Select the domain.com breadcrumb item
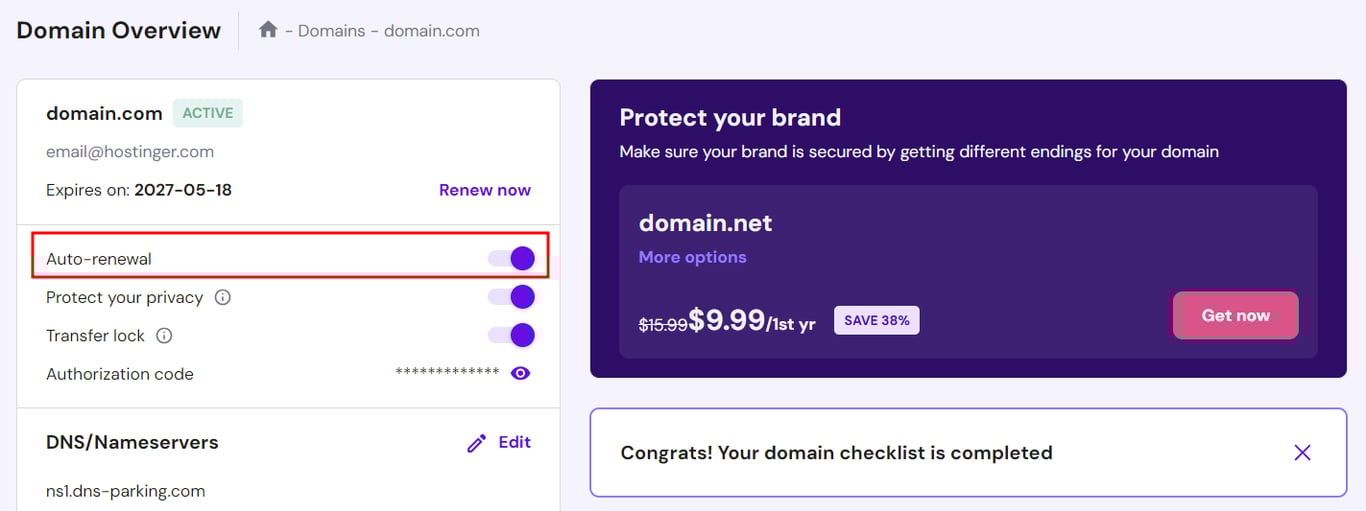 click(432, 31)
